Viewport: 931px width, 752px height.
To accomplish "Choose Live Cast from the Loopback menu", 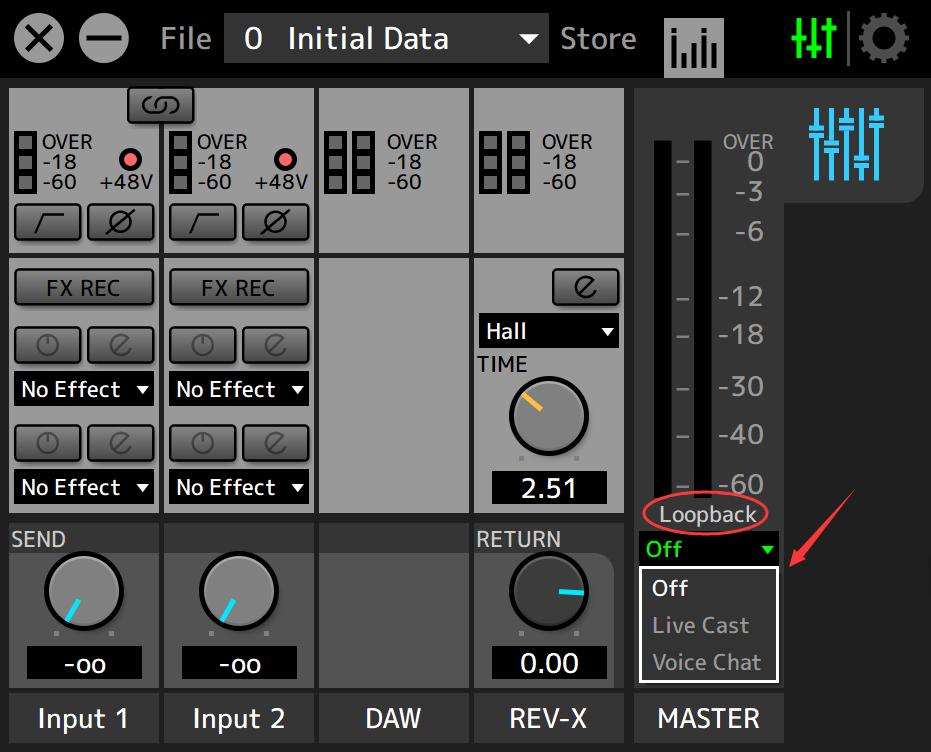I will pos(700,625).
